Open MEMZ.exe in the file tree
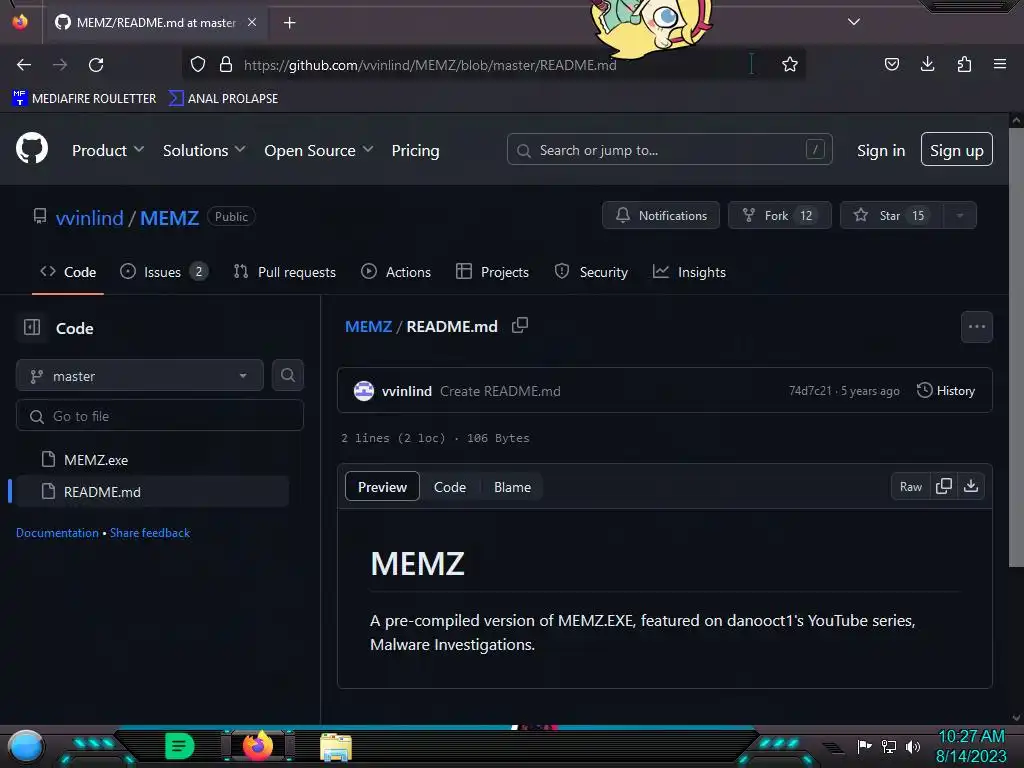The width and height of the screenshot is (1024, 768). (x=95, y=460)
